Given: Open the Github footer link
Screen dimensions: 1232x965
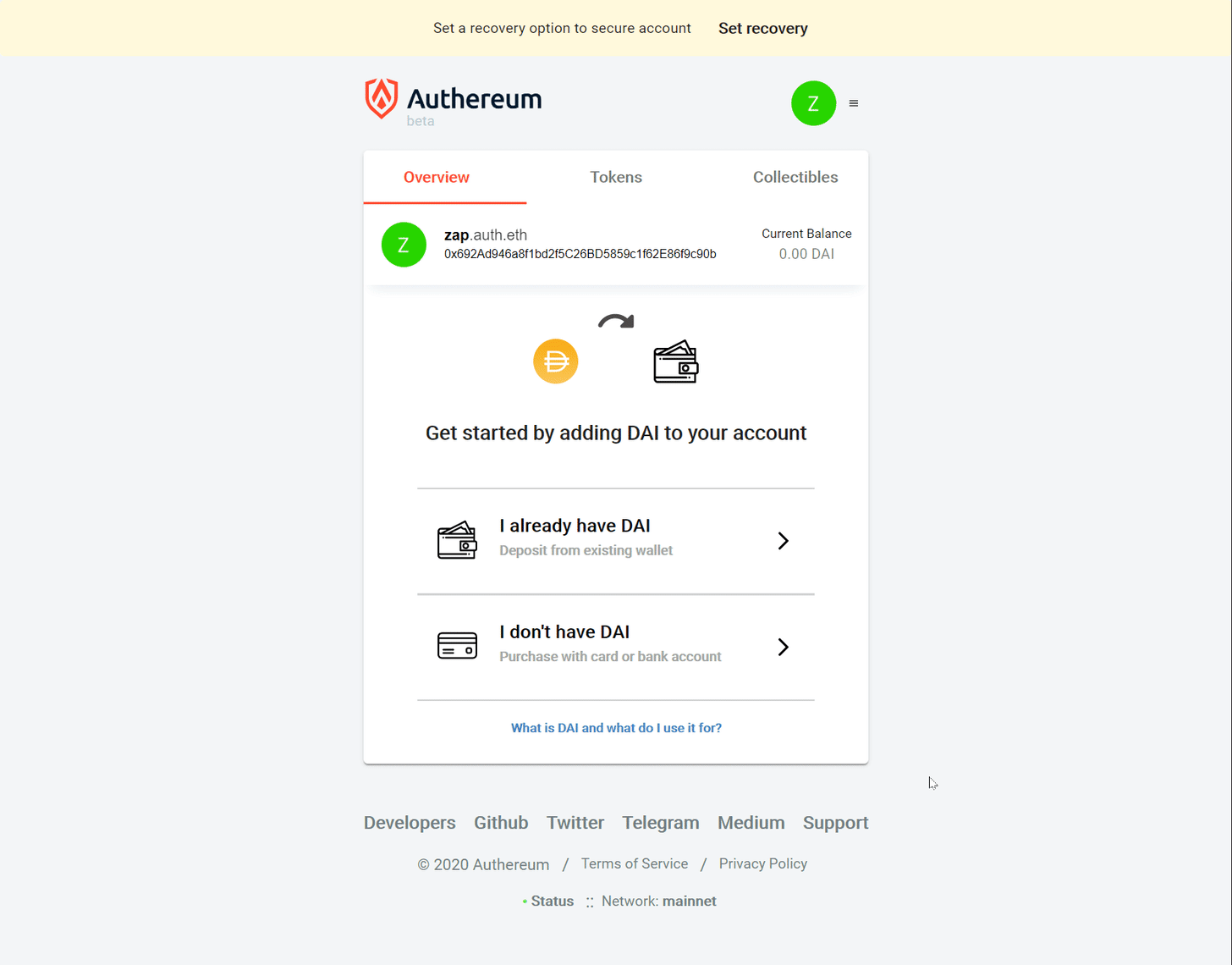Looking at the screenshot, I should pyautogui.click(x=501, y=823).
